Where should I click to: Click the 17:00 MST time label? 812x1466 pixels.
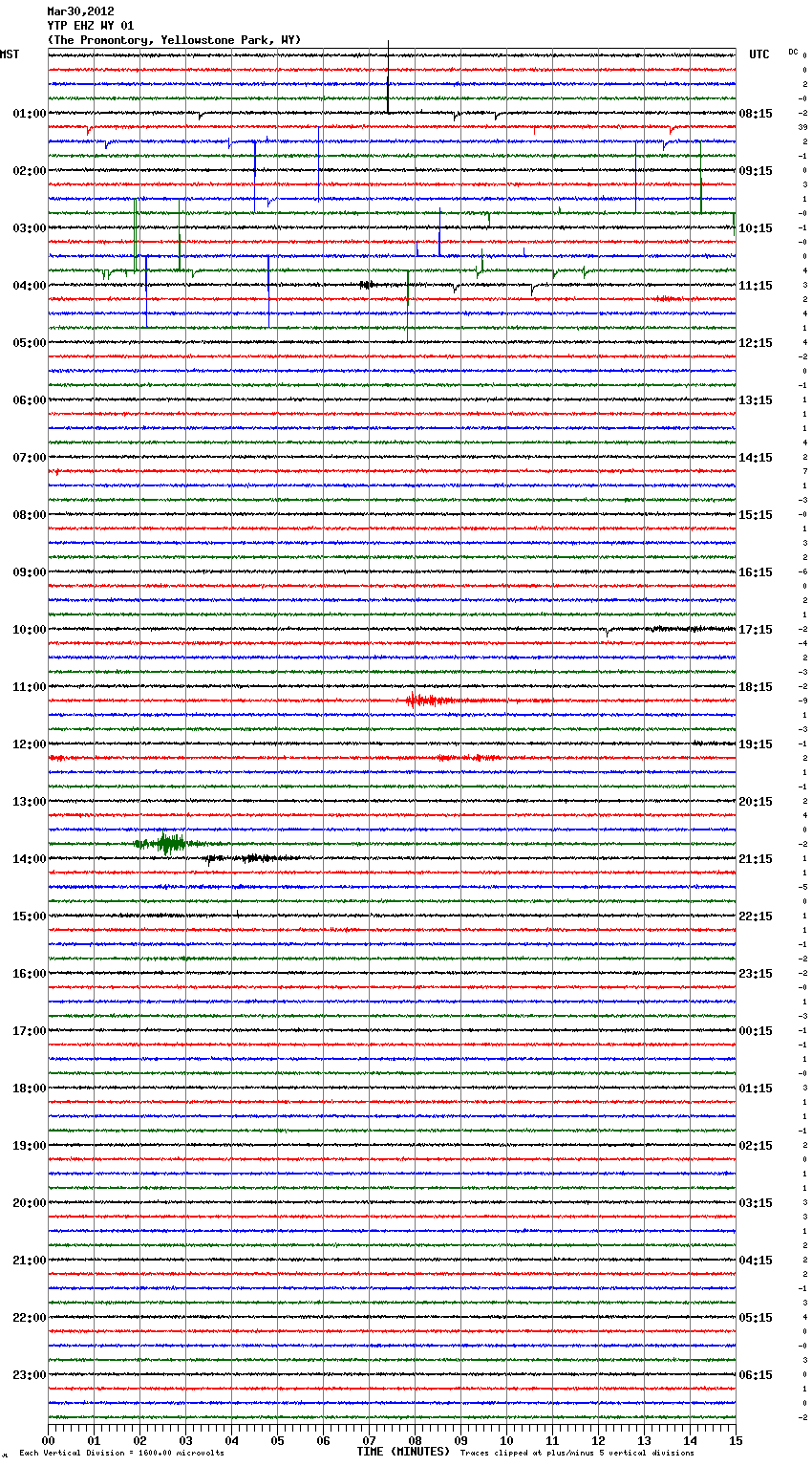click(30, 1030)
